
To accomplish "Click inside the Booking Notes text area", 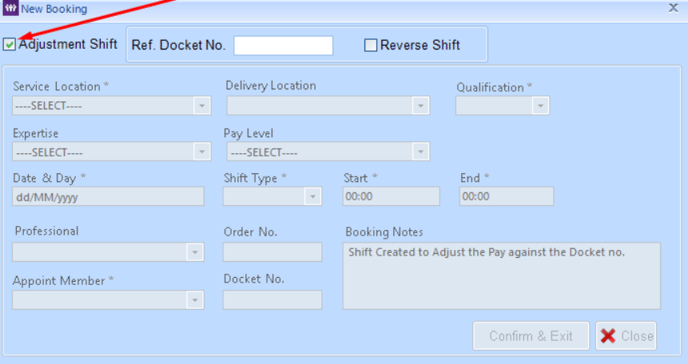I will (x=502, y=276).
